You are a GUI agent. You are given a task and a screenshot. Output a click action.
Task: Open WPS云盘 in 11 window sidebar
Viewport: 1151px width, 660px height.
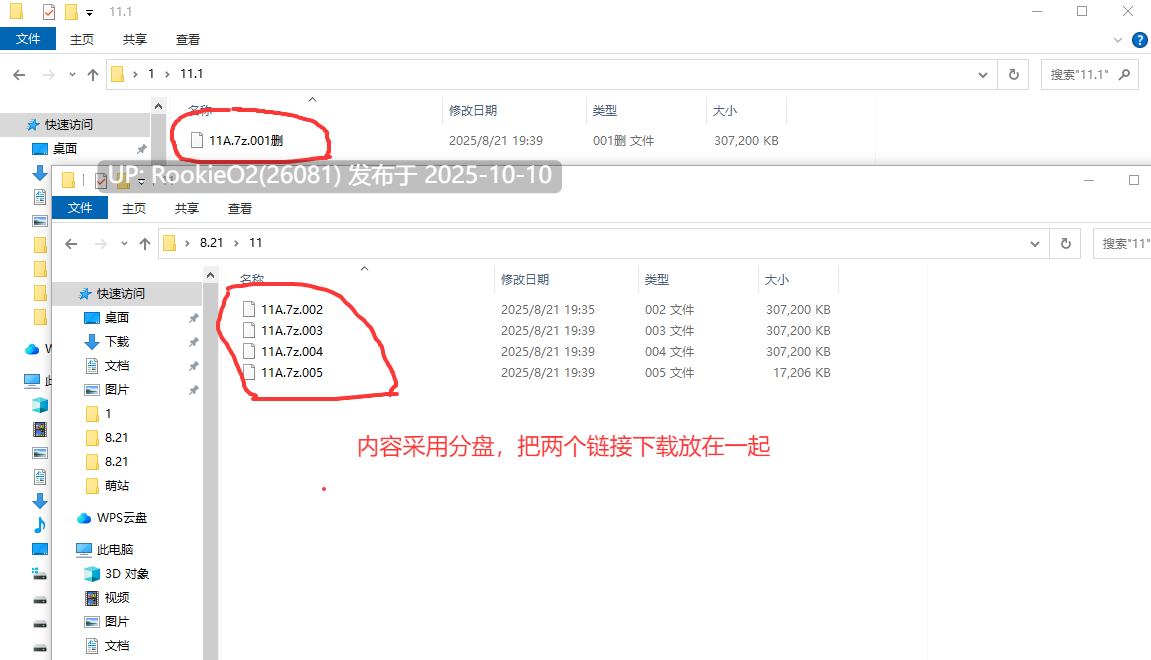point(122,518)
